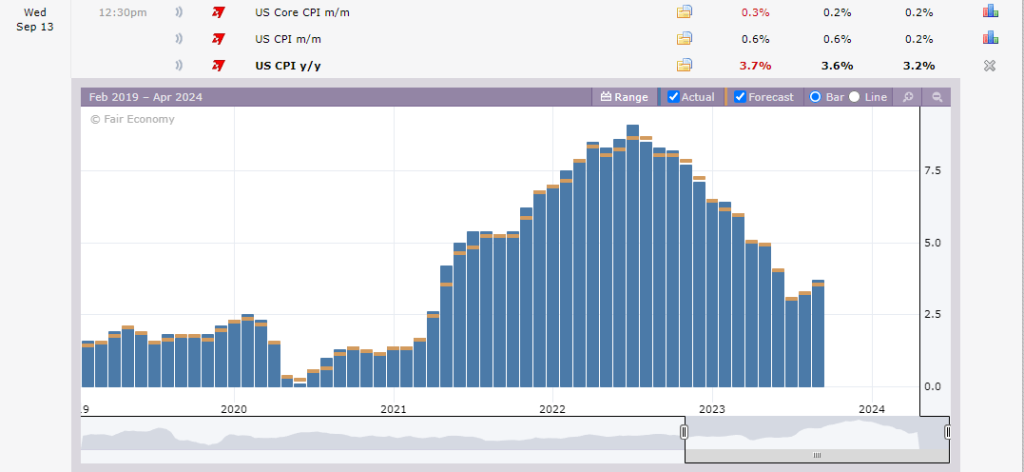Image resolution: width=1024 pixels, height=472 pixels.
Task: Click sound alert icon for US CPI m/m
Action: click(179, 39)
